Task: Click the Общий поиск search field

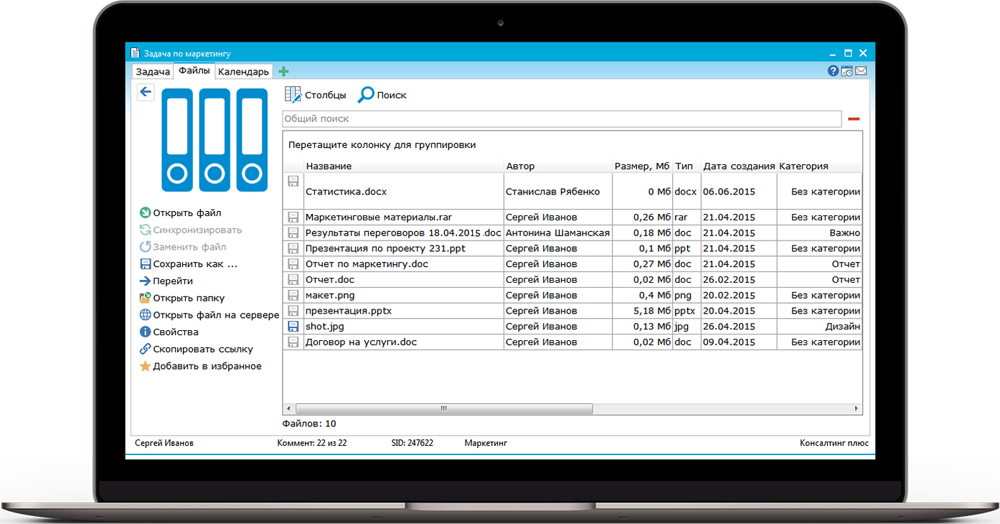Action: [x=560, y=119]
